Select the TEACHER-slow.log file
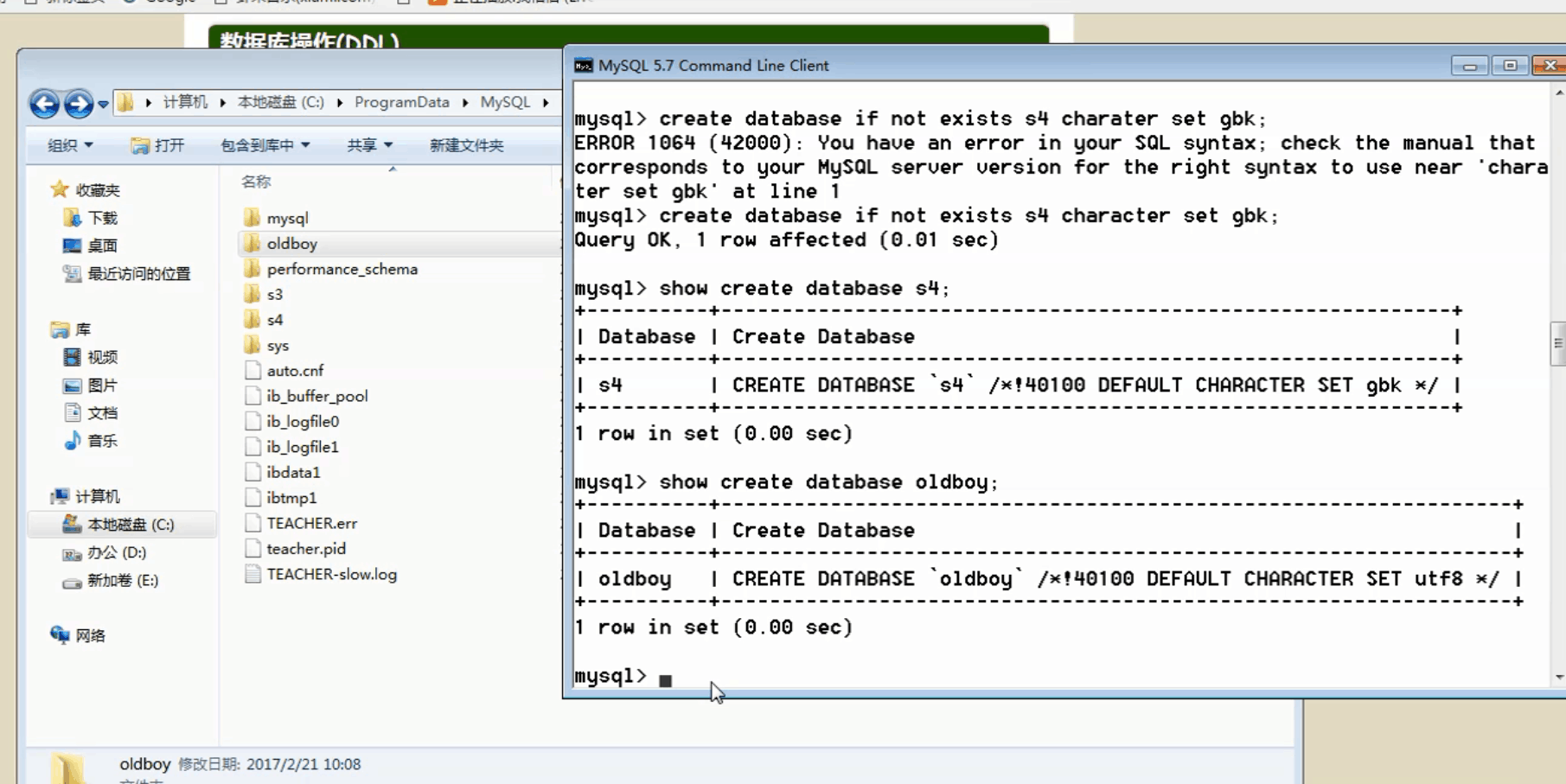 tap(331, 574)
